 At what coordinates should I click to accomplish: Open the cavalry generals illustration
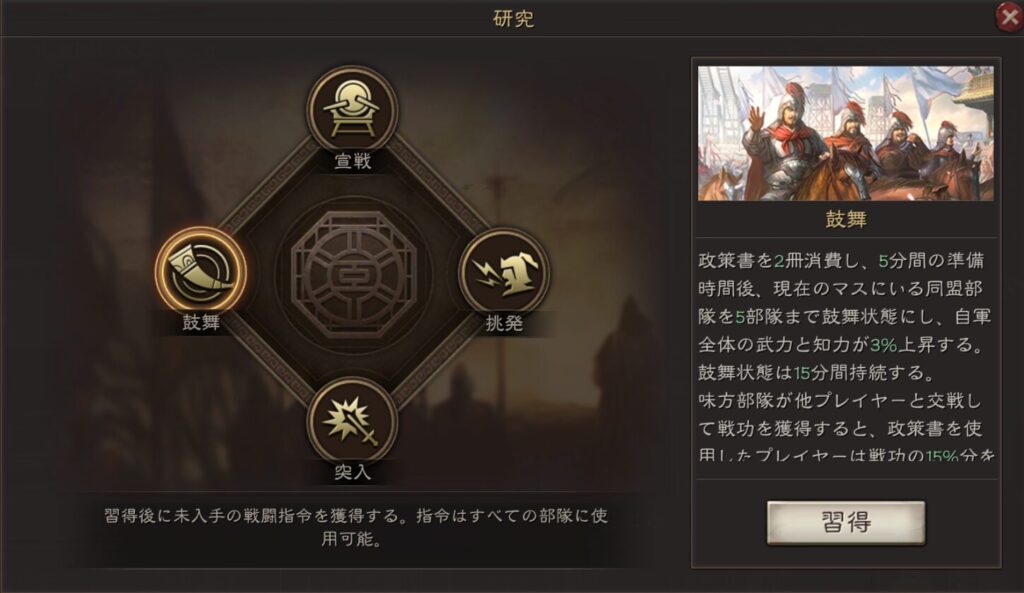click(x=846, y=133)
